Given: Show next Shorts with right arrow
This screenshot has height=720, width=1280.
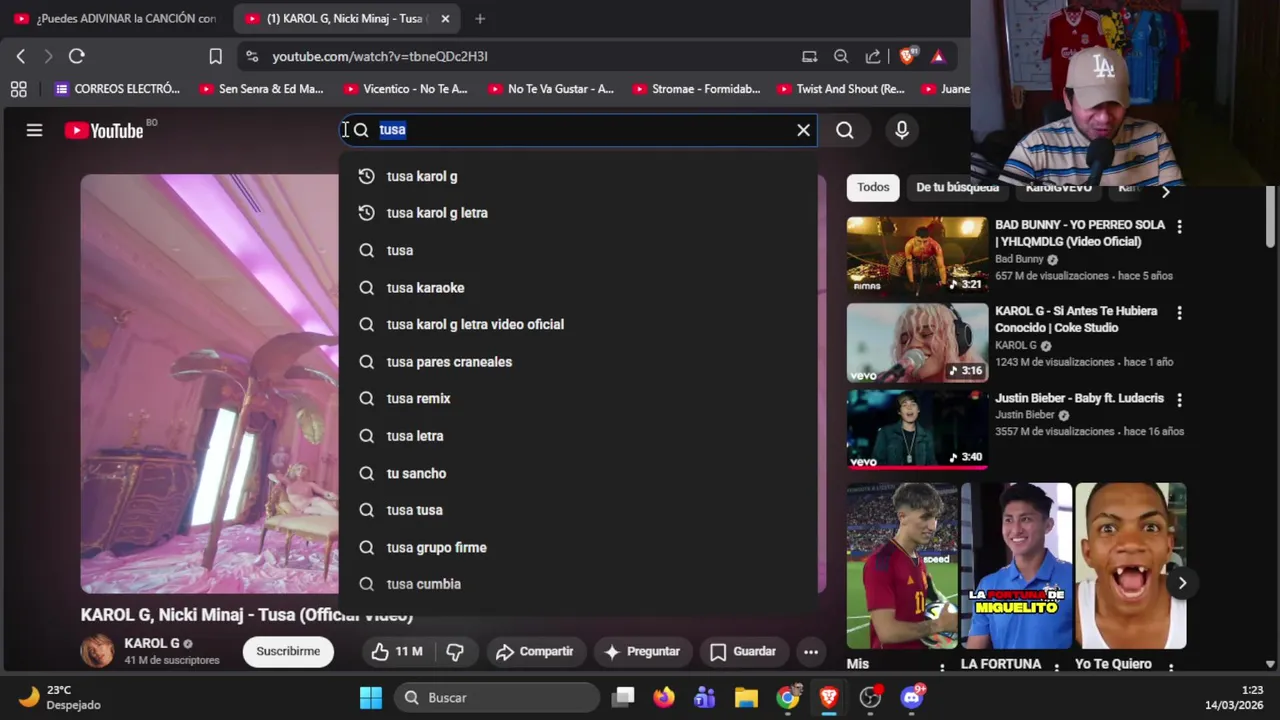Looking at the screenshot, I should [x=1182, y=583].
